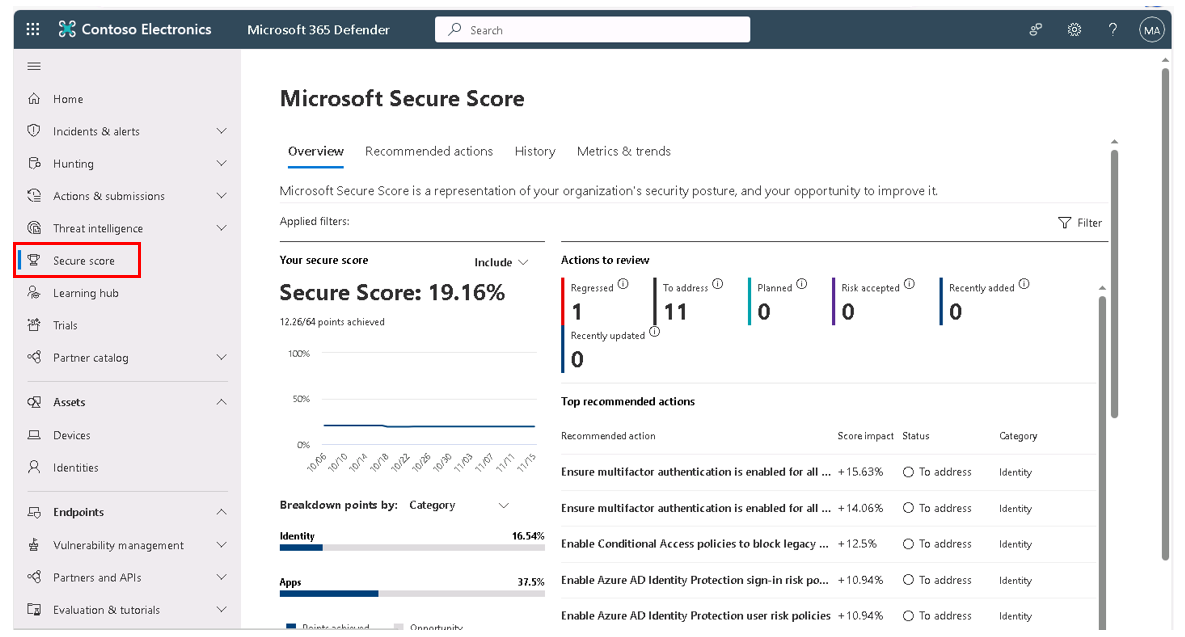Click the info icon beside Risk accepted

(909, 285)
